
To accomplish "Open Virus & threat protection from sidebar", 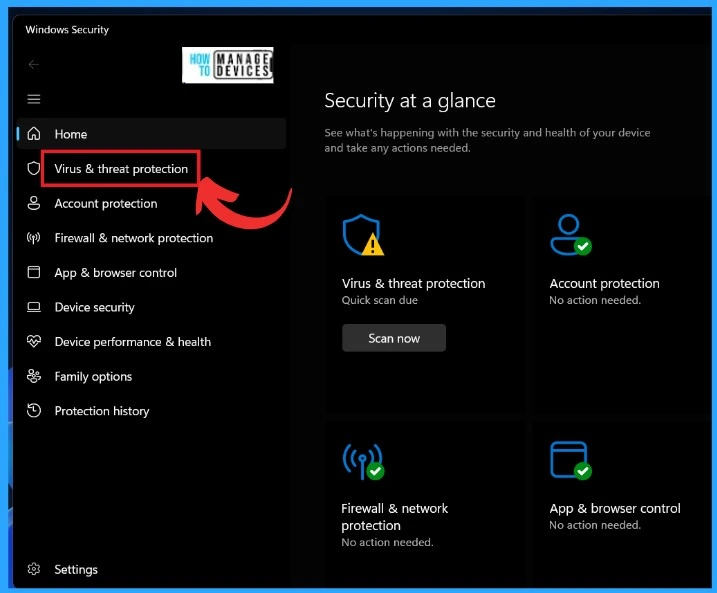I will point(121,169).
